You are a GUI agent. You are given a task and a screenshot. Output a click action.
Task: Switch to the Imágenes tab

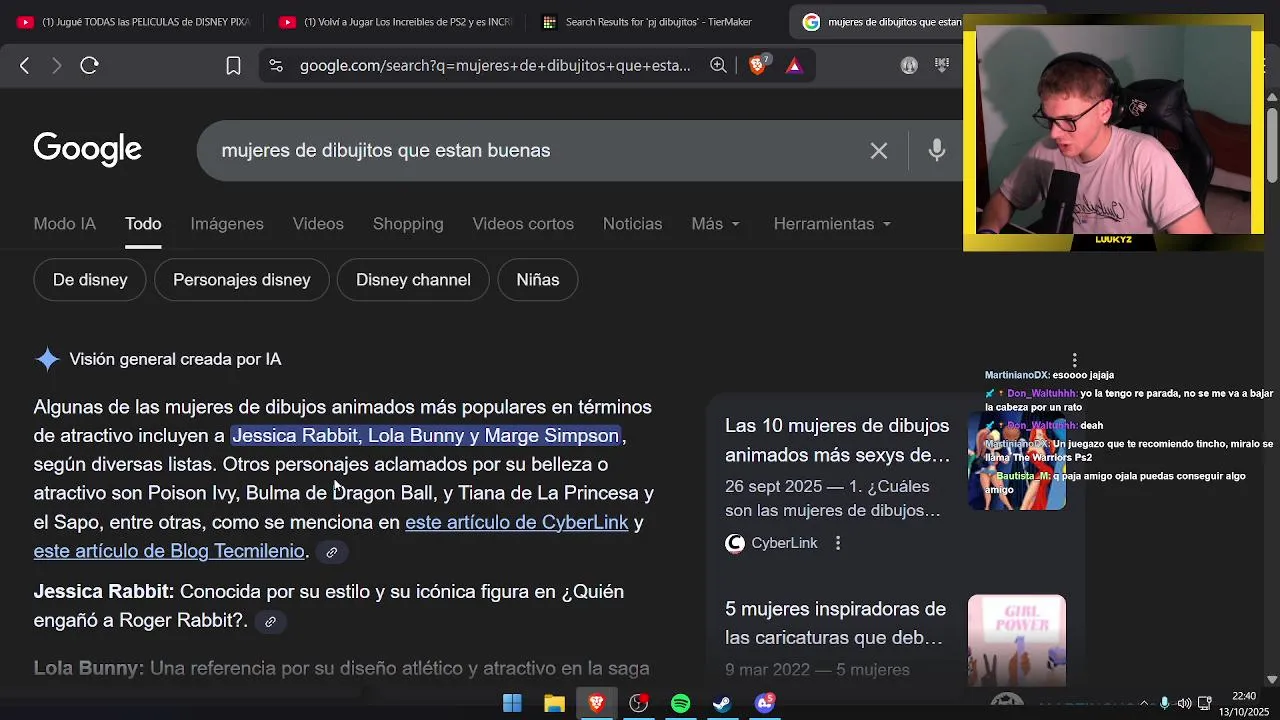tap(227, 224)
